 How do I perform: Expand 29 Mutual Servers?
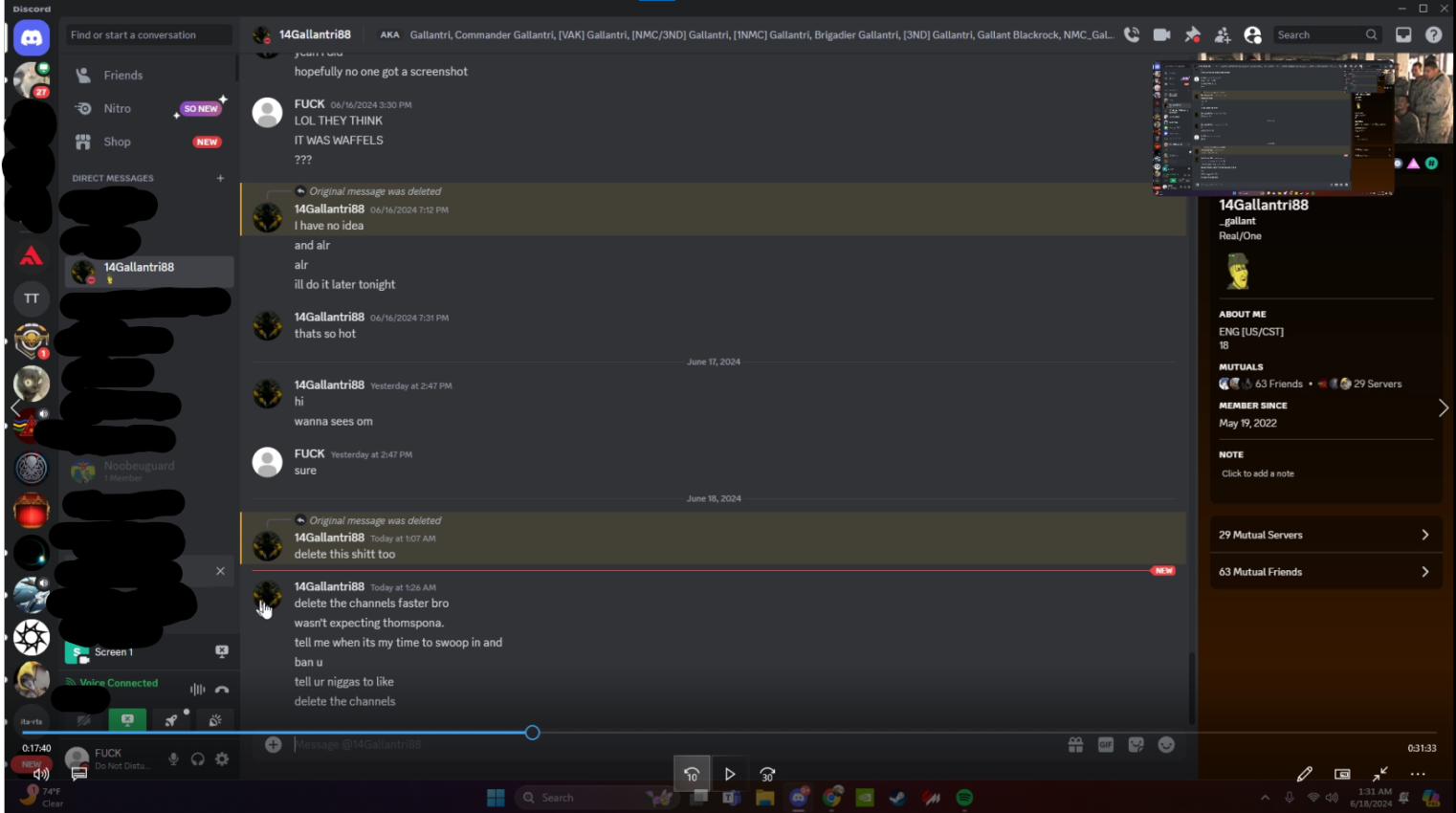tap(1325, 535)
